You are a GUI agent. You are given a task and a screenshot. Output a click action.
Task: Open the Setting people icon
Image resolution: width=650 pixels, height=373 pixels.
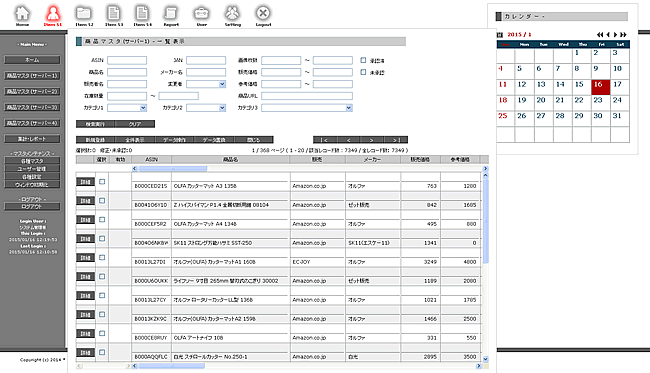point(233,14)
